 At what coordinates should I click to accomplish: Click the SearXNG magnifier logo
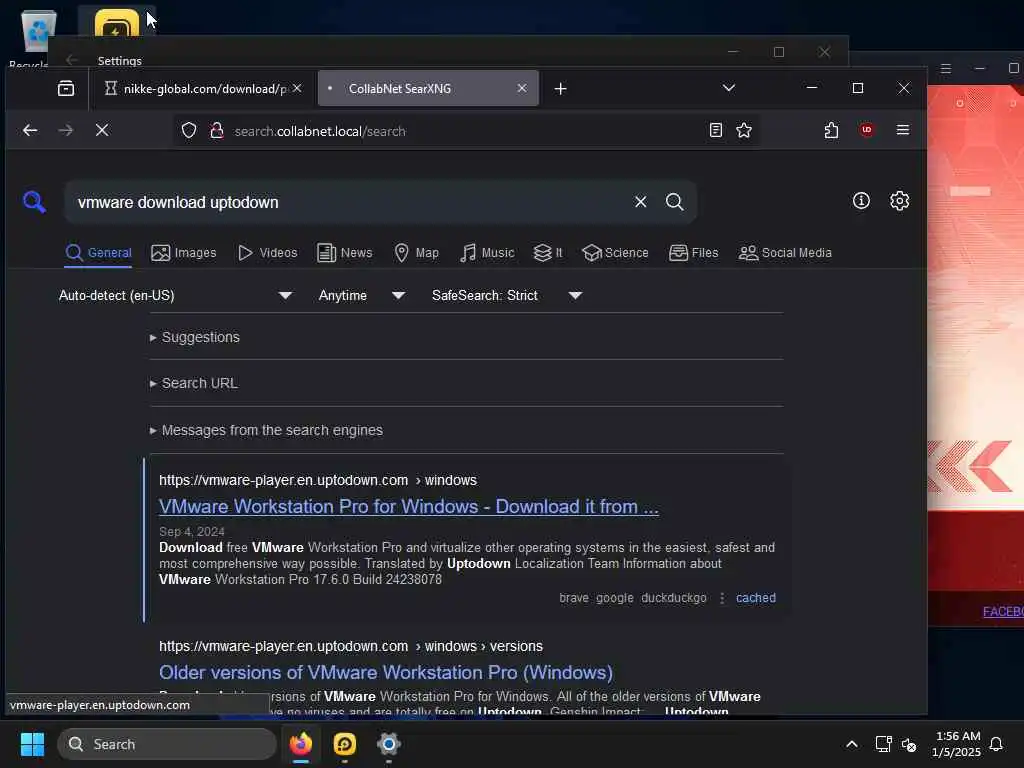coord(35,202)
